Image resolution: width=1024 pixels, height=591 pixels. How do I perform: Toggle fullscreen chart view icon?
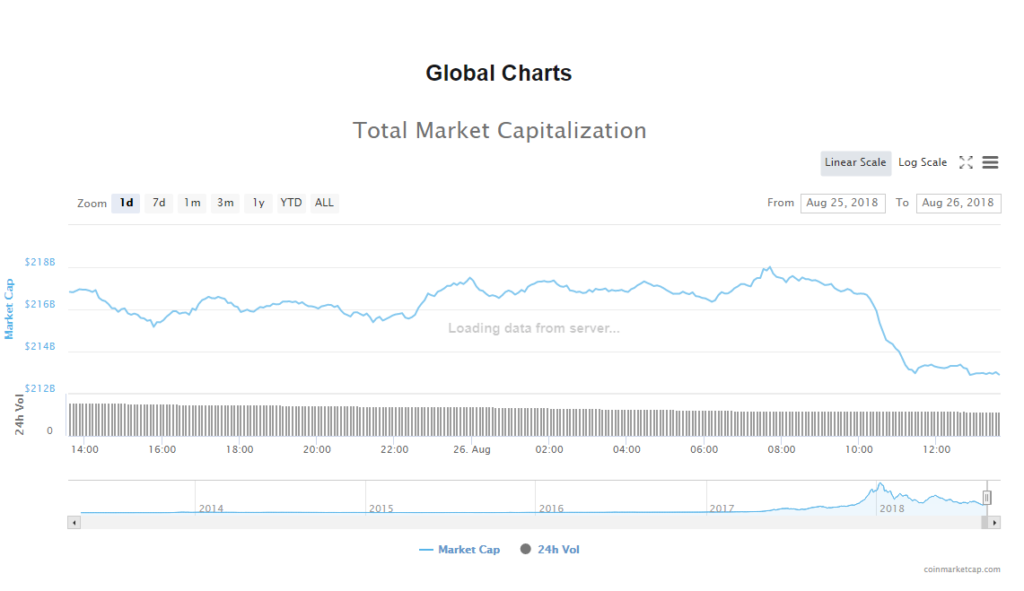coord(966,162)
